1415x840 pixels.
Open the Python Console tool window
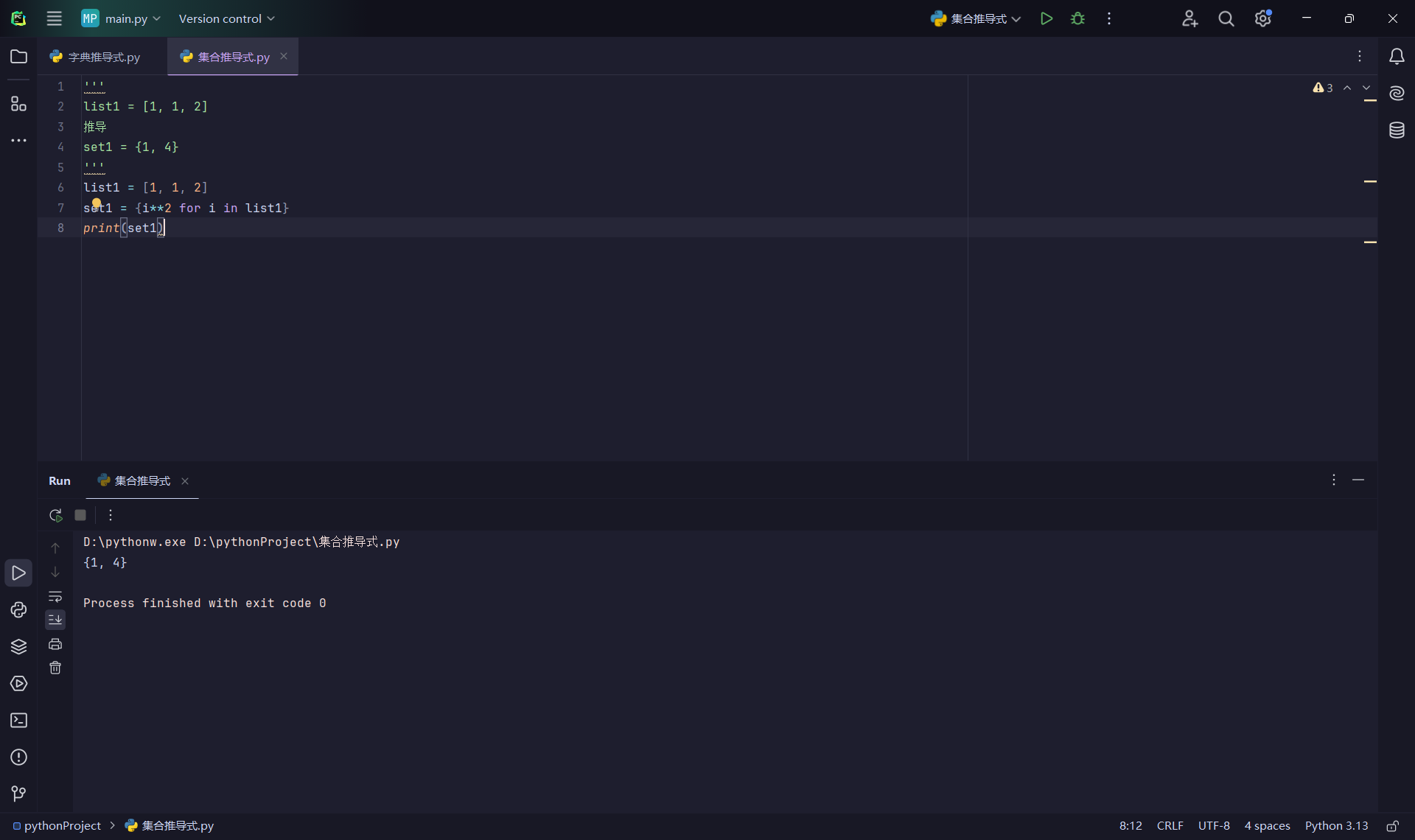(18, 610)
